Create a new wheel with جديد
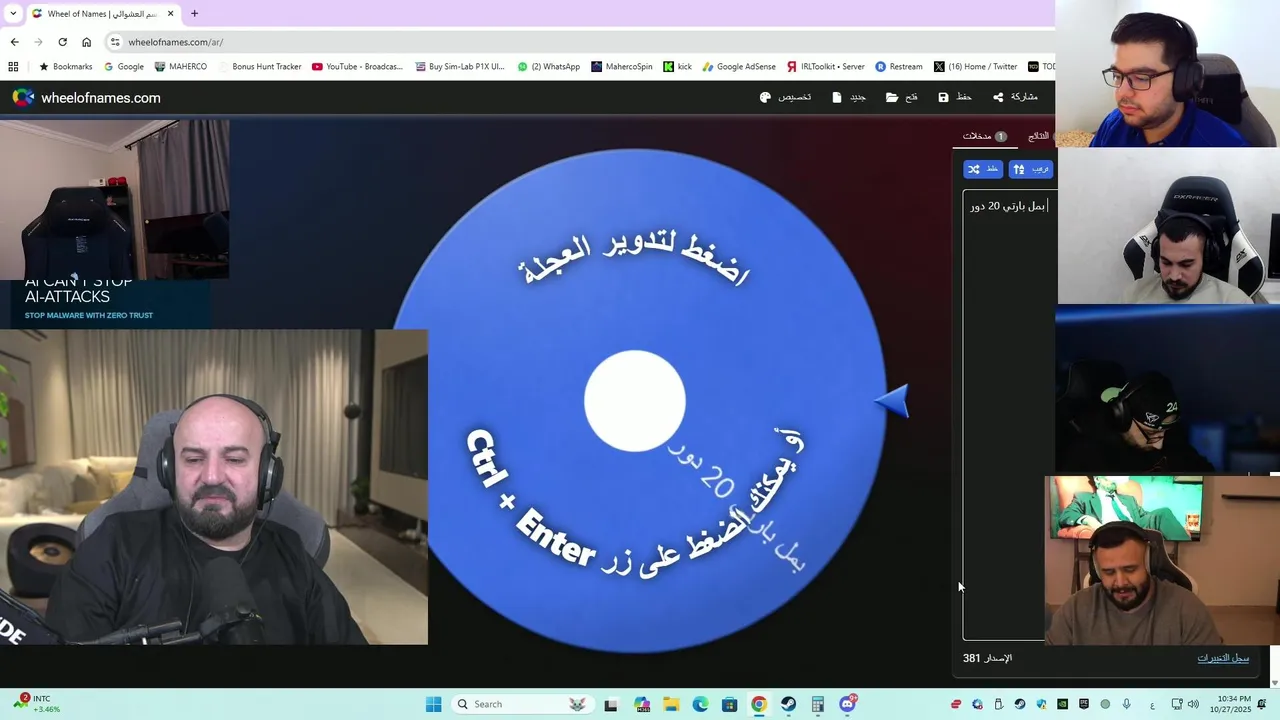The width and height of the screenshot is (1280, 720). [849, 97]
